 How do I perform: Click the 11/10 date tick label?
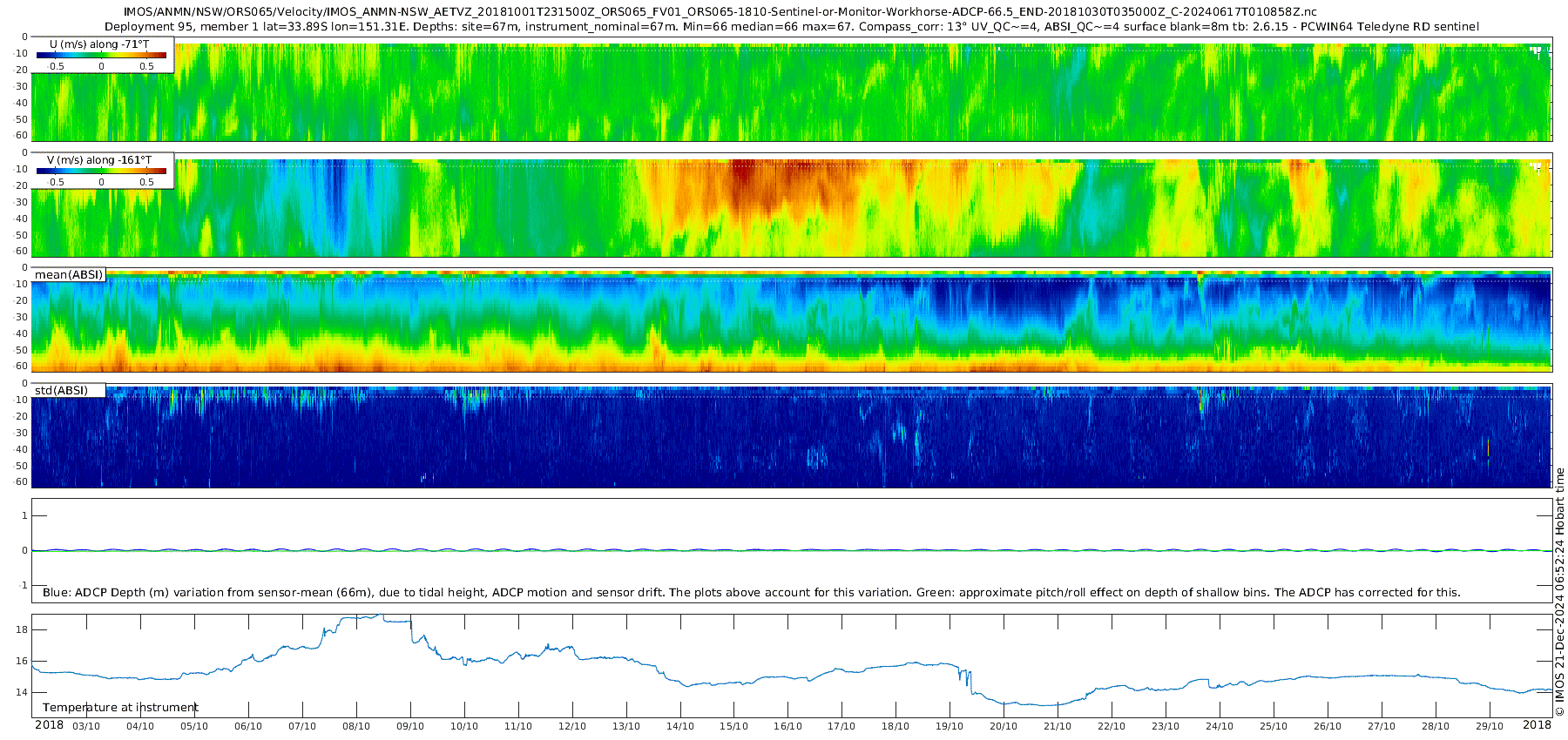click(x=518, y=726)
